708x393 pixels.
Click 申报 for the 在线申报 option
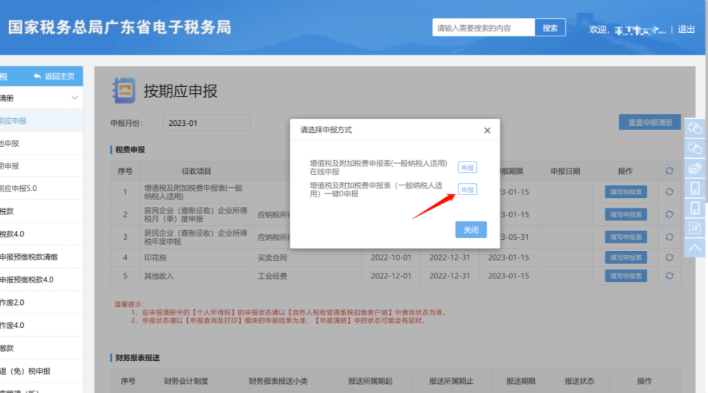(x=467, y=168)
